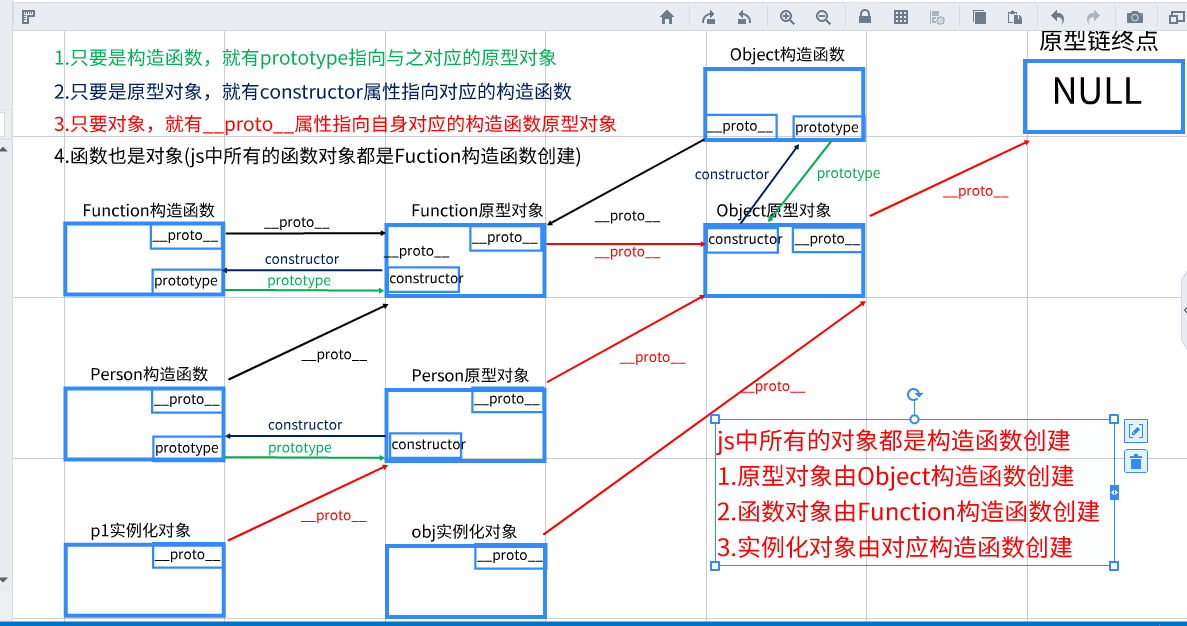Select blue 'constructor' label between Person boxes

click(304, 425)
